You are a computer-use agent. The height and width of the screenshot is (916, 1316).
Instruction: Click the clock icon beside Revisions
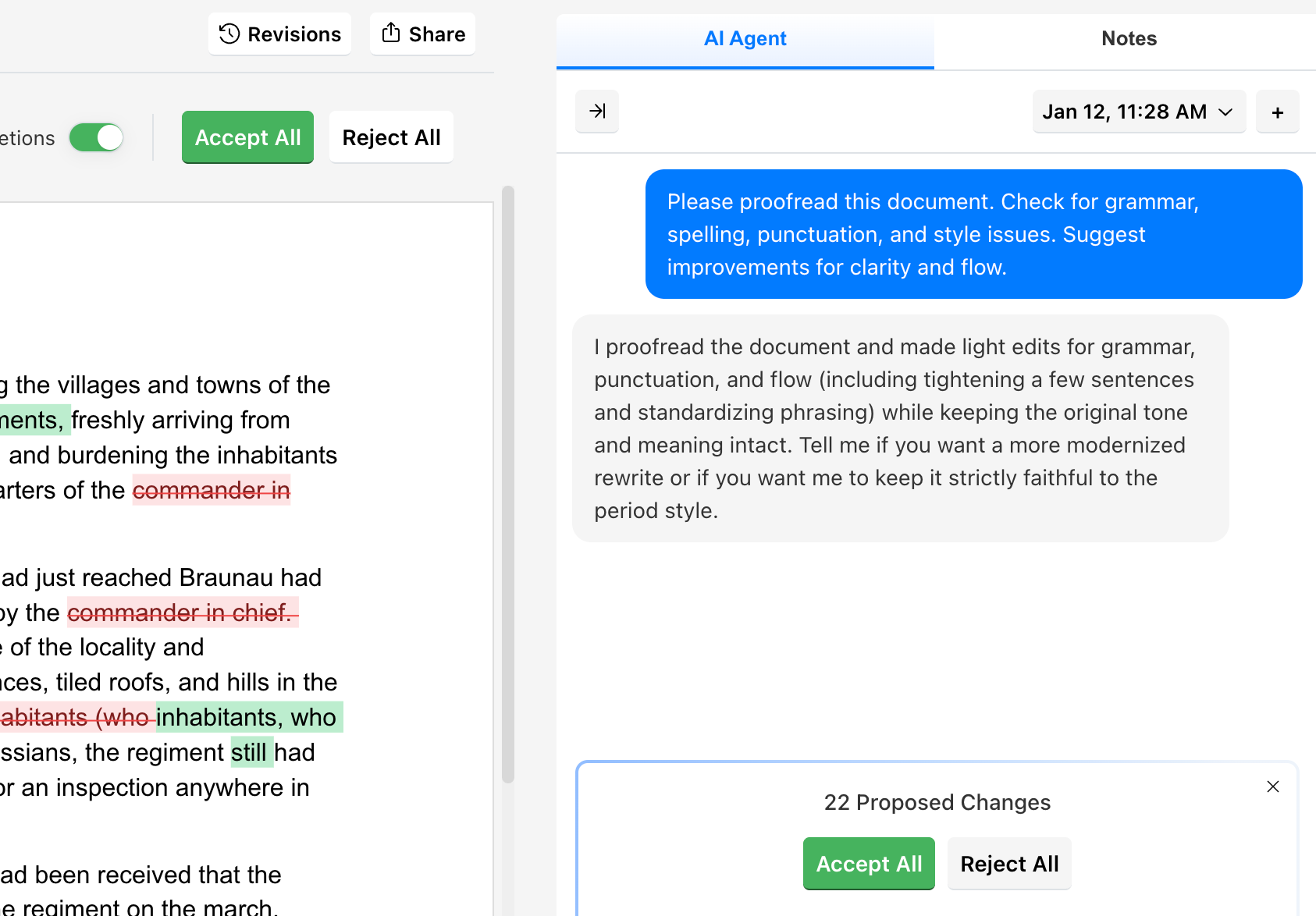(228, 34)
